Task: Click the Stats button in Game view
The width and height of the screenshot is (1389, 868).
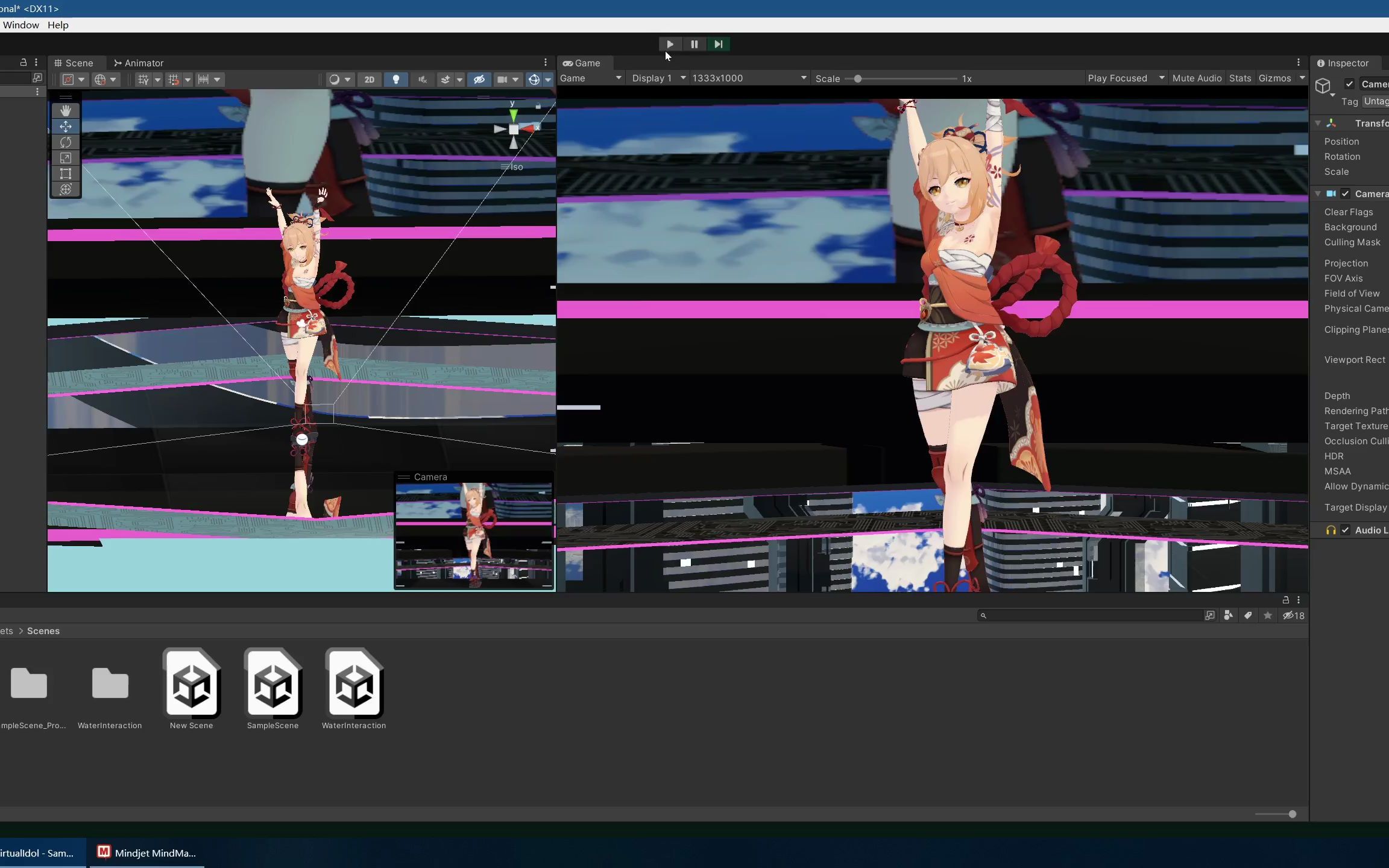Action: click(x=1239, y=78)
